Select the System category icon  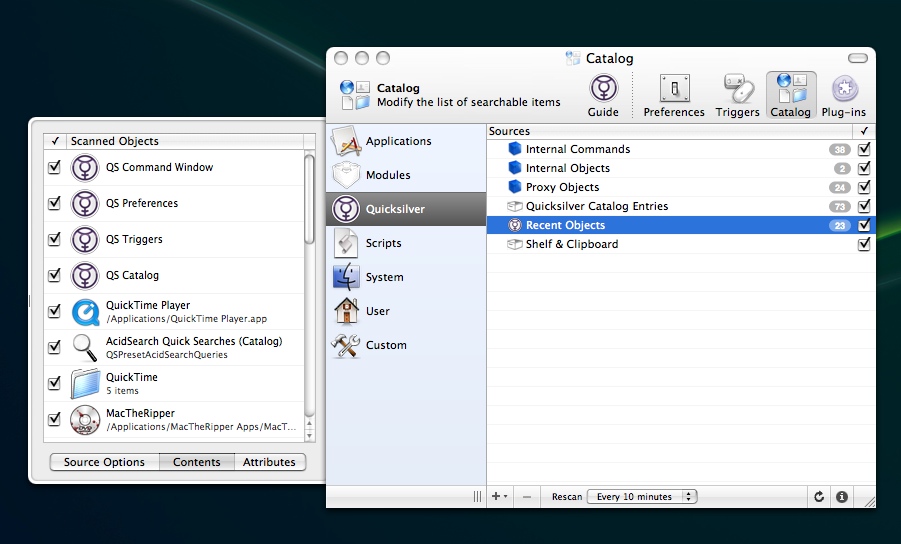click(x=346, y=277)
